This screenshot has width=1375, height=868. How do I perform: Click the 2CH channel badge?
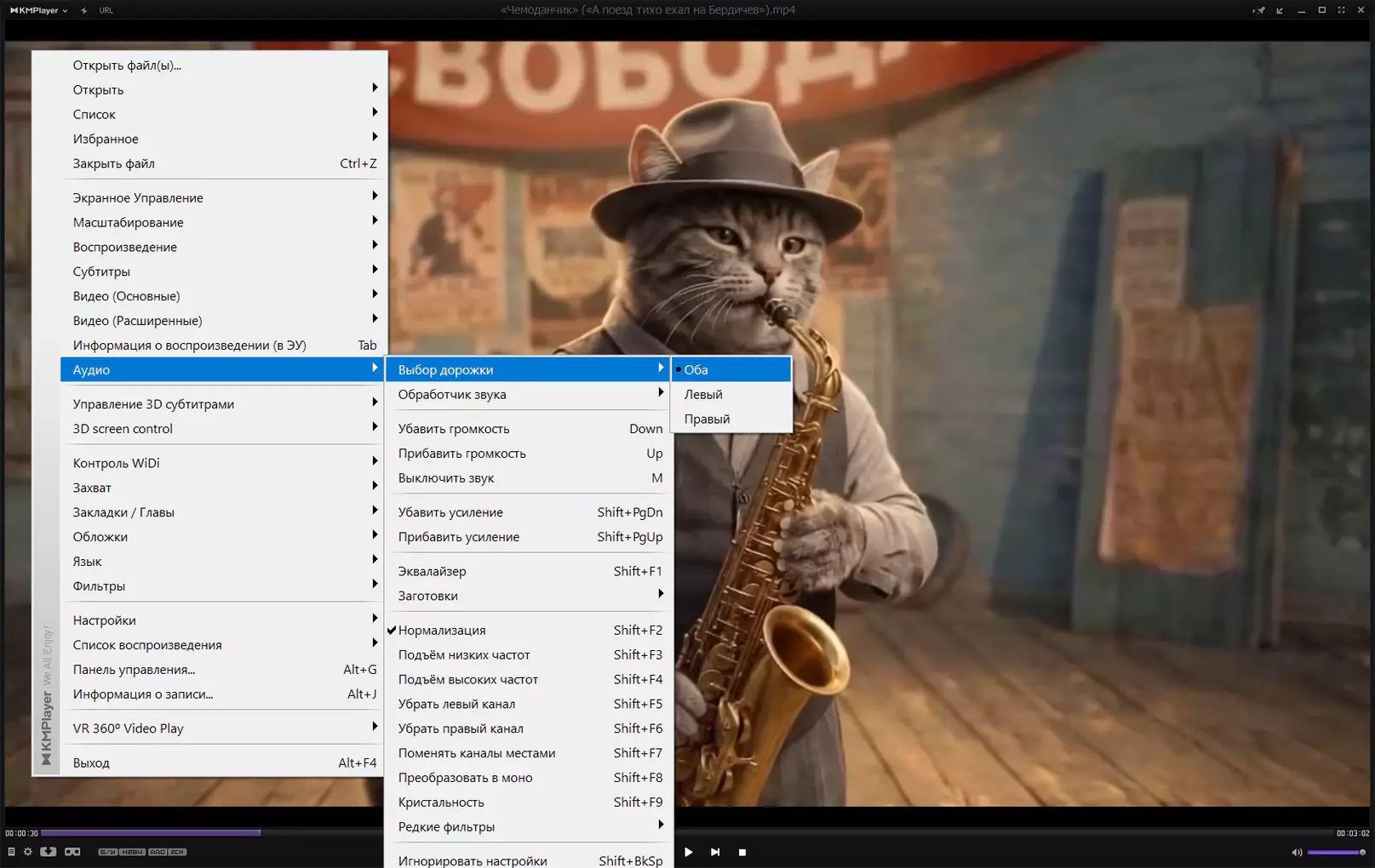pos(177,852)
